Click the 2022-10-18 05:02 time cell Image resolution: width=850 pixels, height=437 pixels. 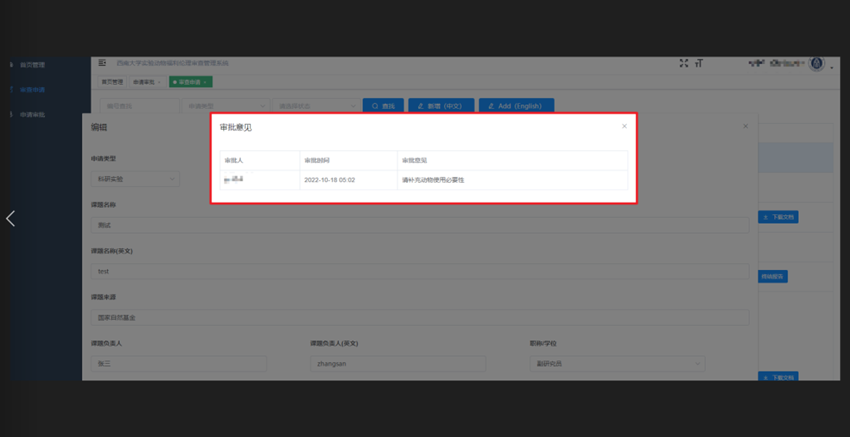(x=348, y=180)
